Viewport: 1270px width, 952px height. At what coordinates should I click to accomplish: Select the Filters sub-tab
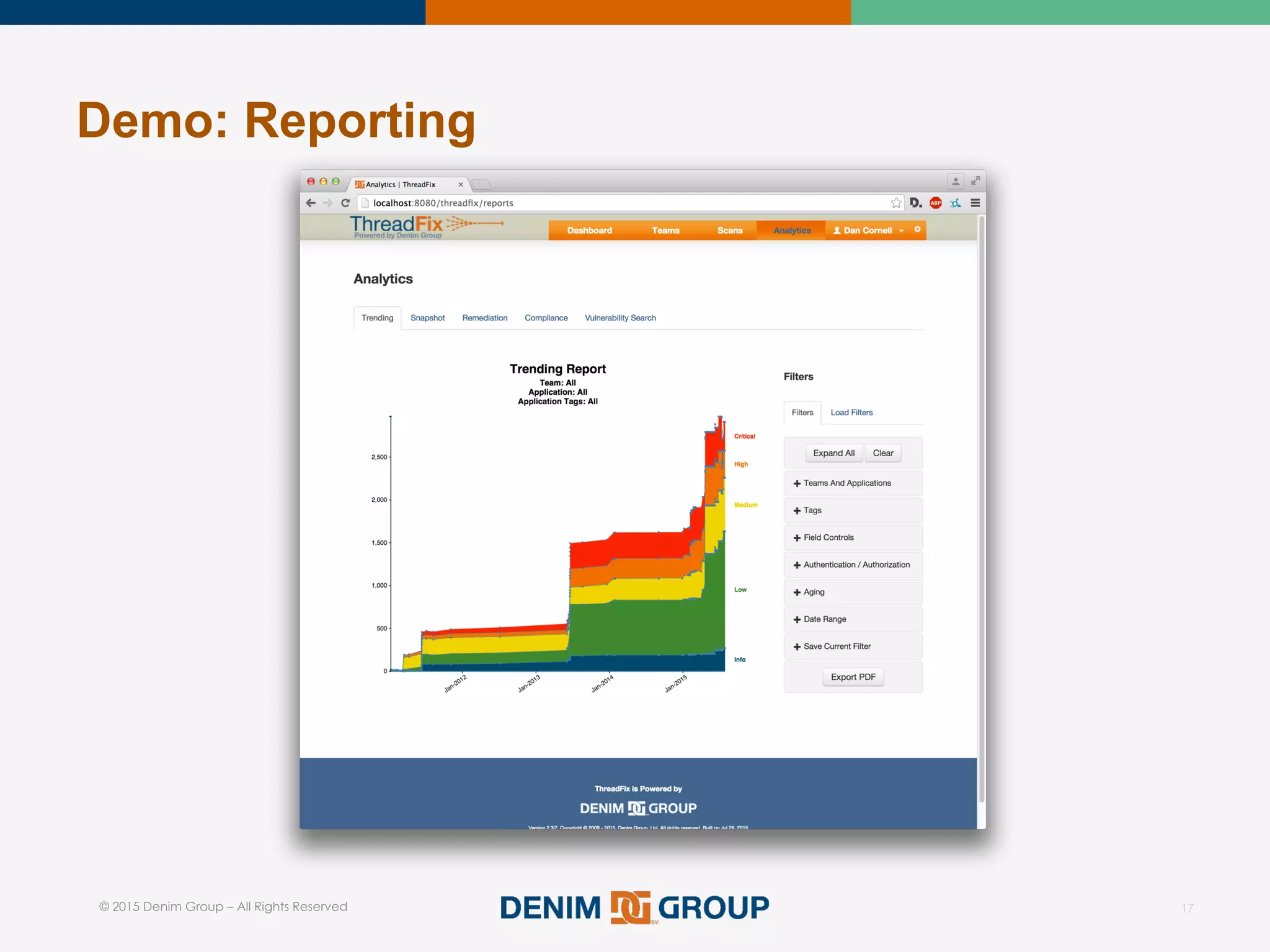point(802,413)
